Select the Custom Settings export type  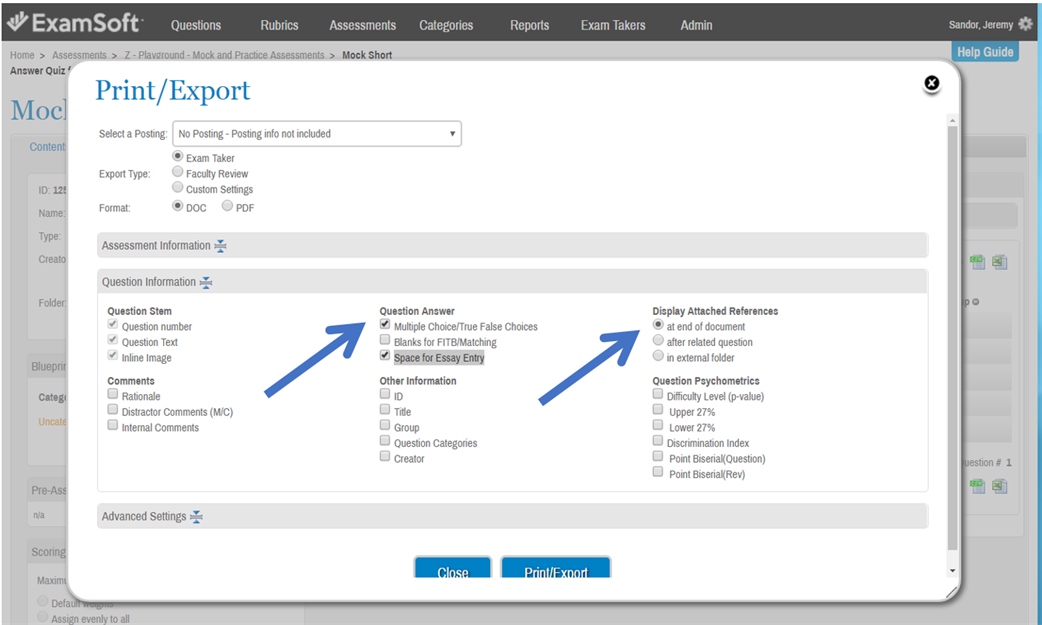pyautogui.click(x=177, y=188)
